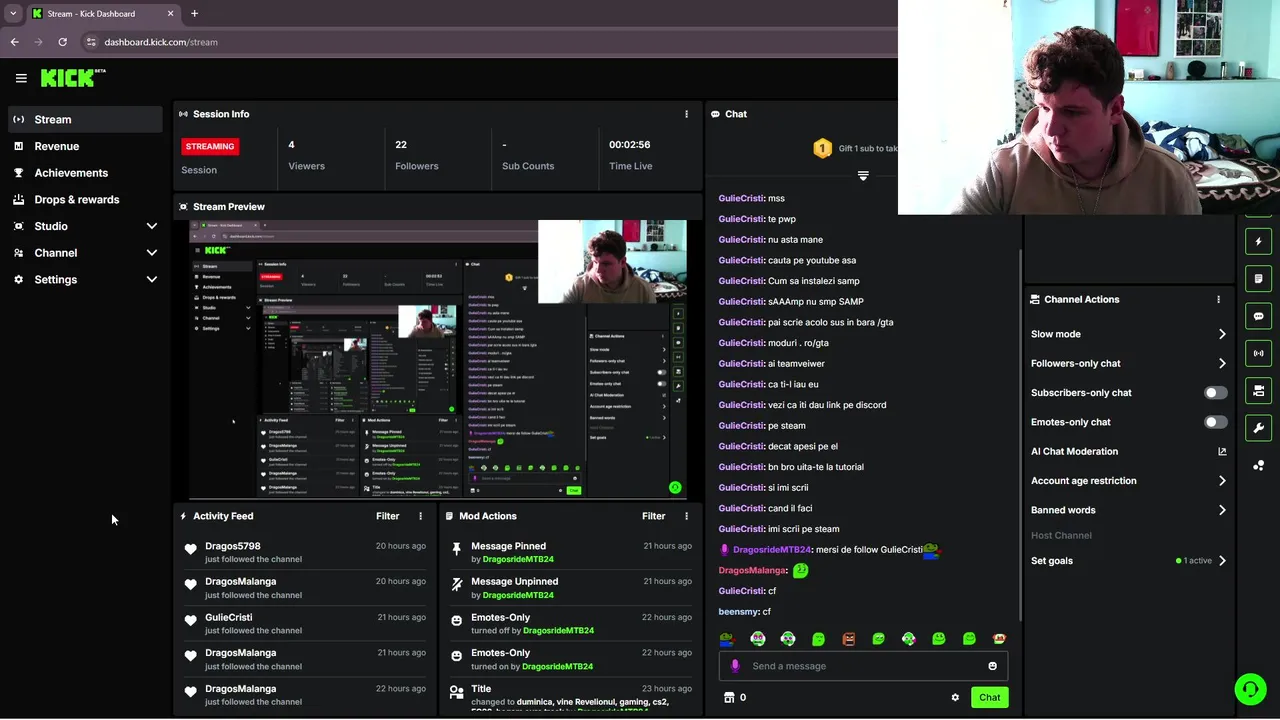Go back in browser toolbar
Viewport: 1280px width, 720px height.
(x=14, y=42)
